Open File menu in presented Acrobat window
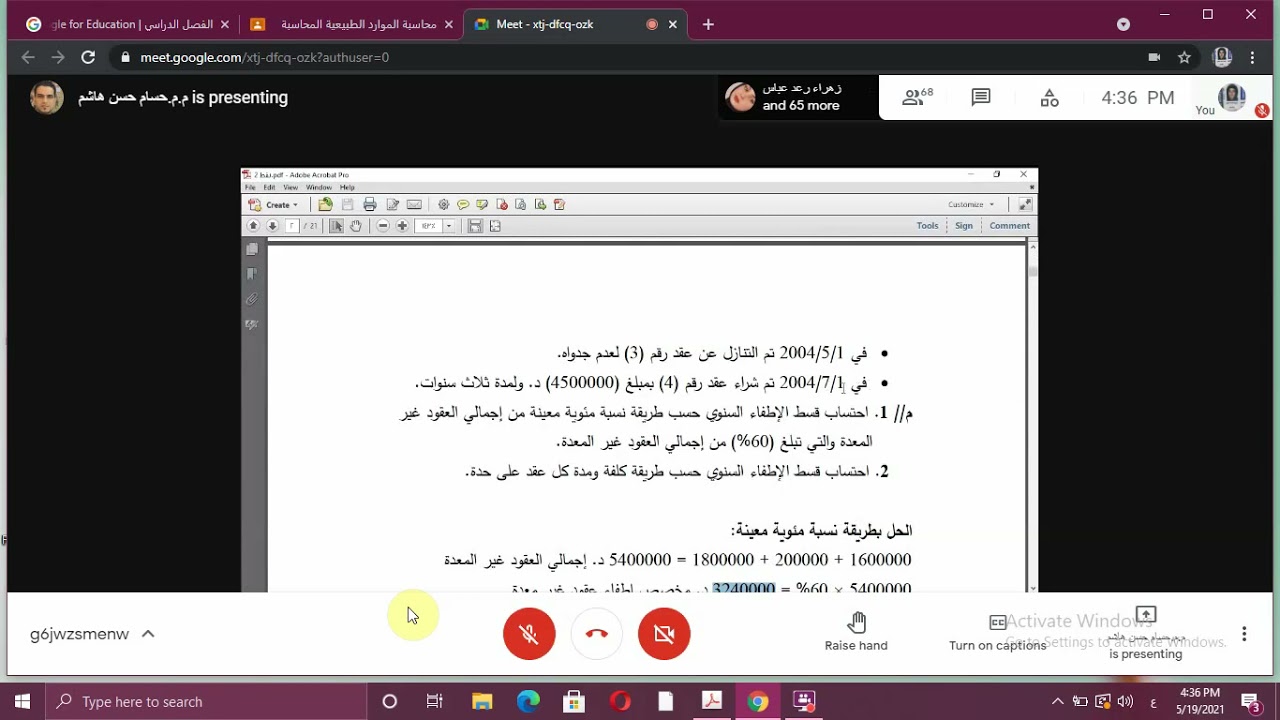This screenshot has width=1280, height=720. click(x=251, y=187)
